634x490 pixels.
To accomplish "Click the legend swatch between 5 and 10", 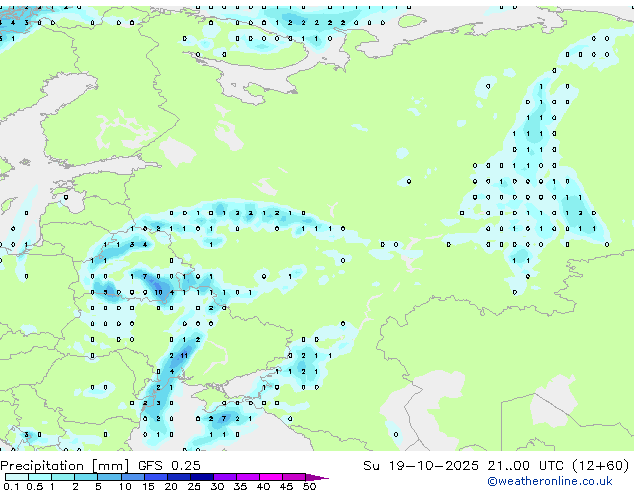I will click(x=109, y=477).
